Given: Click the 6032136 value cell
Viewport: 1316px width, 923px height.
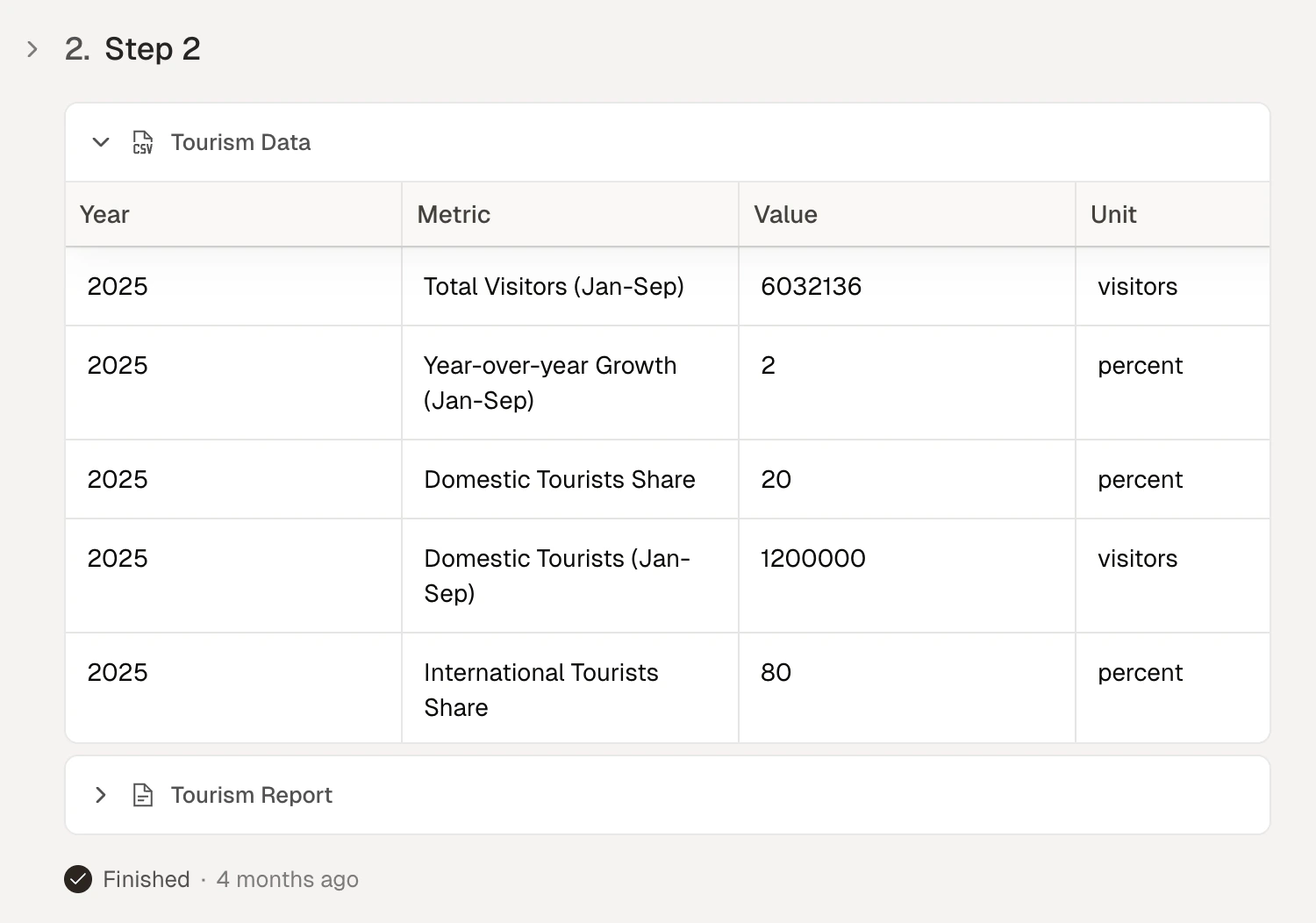Looking at the screenshot, I should click(811, 287).
